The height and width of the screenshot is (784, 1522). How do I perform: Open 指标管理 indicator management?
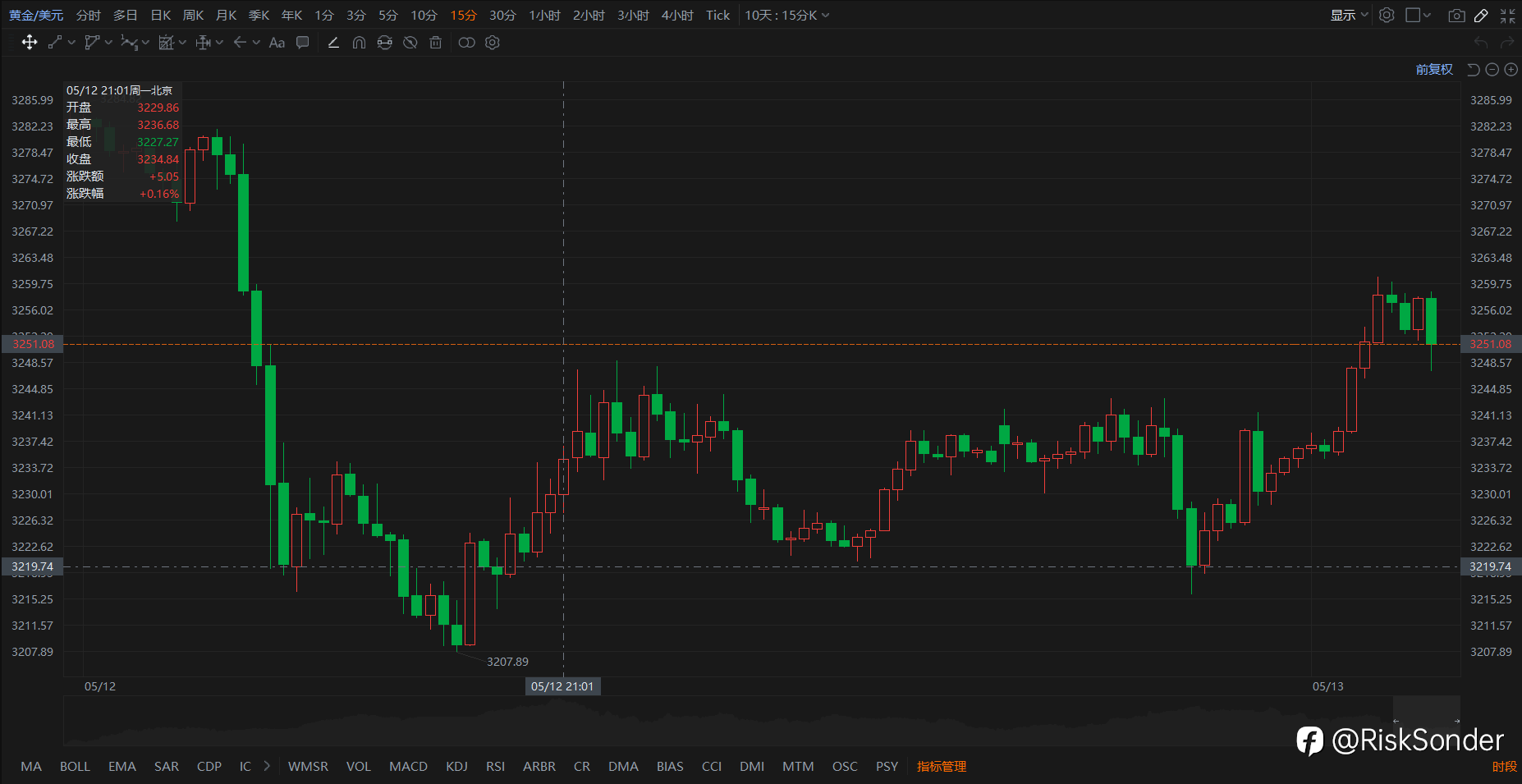click(942, 766)
